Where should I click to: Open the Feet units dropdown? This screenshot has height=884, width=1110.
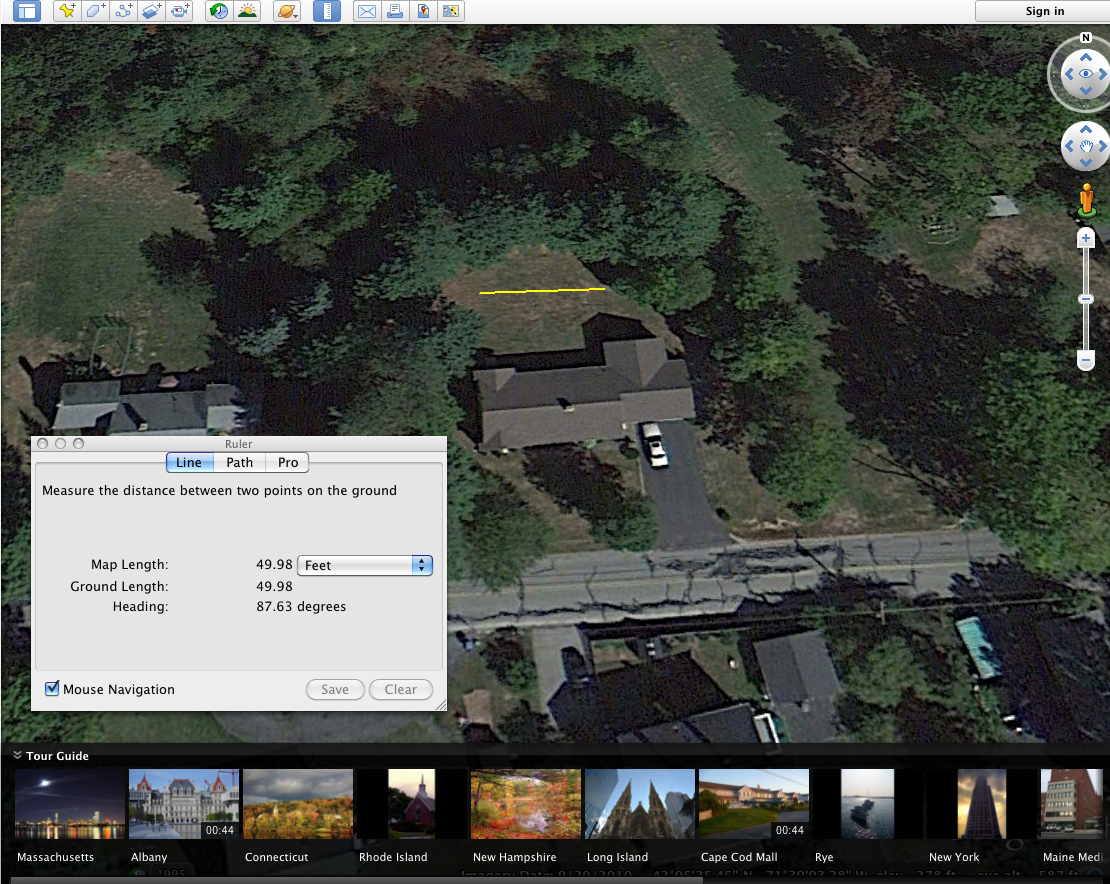tap(365, 565)
